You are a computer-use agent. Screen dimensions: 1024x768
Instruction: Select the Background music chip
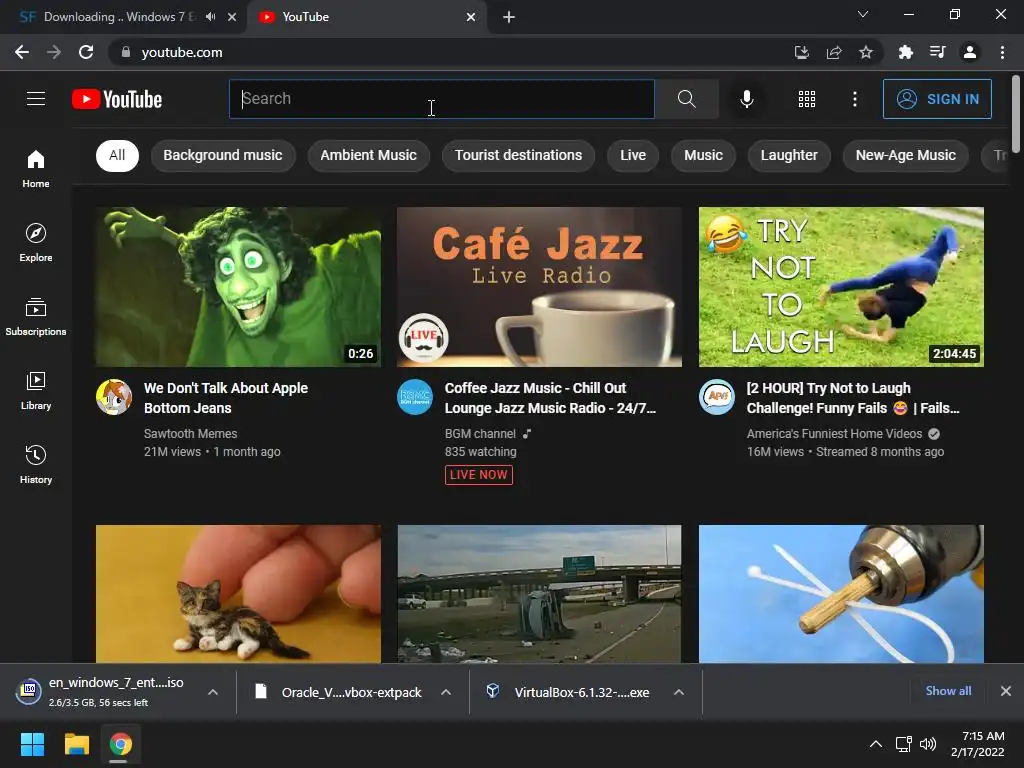pyautogui.click(x=223, y=155)
